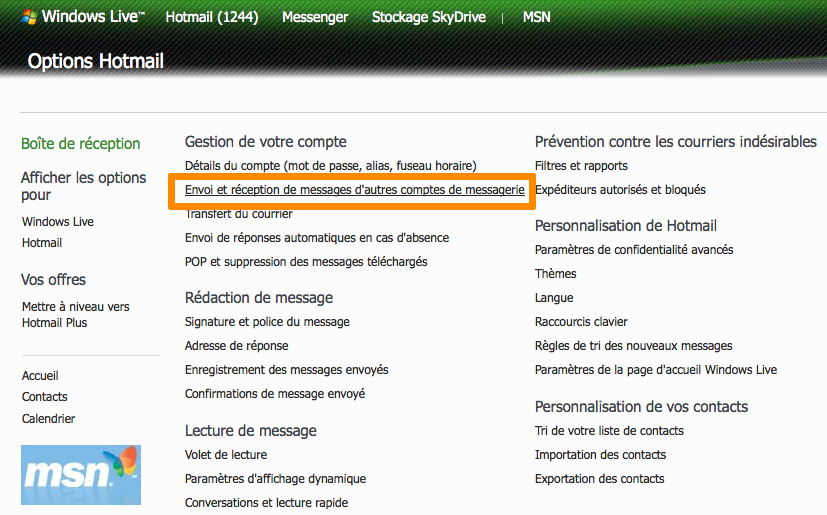Click Afficher les options pour heading

tap(84, 186)
